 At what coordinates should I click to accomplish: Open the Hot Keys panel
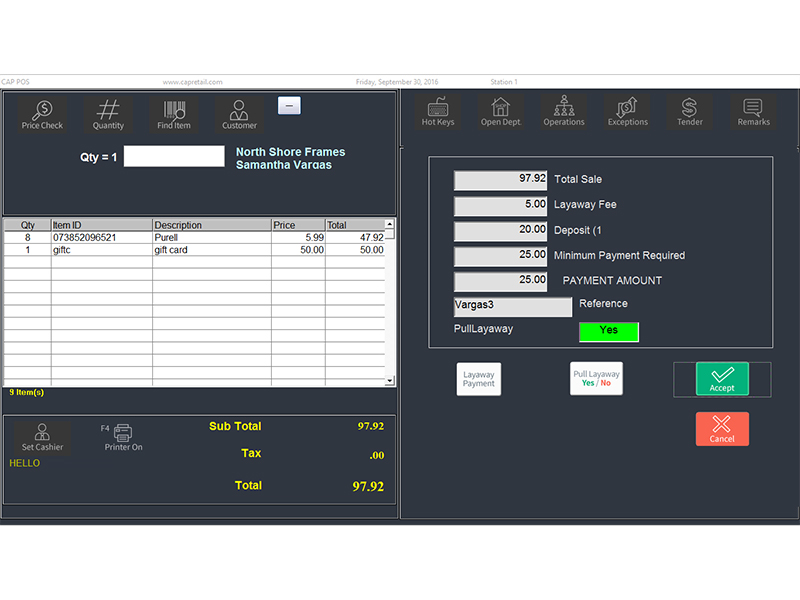coord(438,112)
